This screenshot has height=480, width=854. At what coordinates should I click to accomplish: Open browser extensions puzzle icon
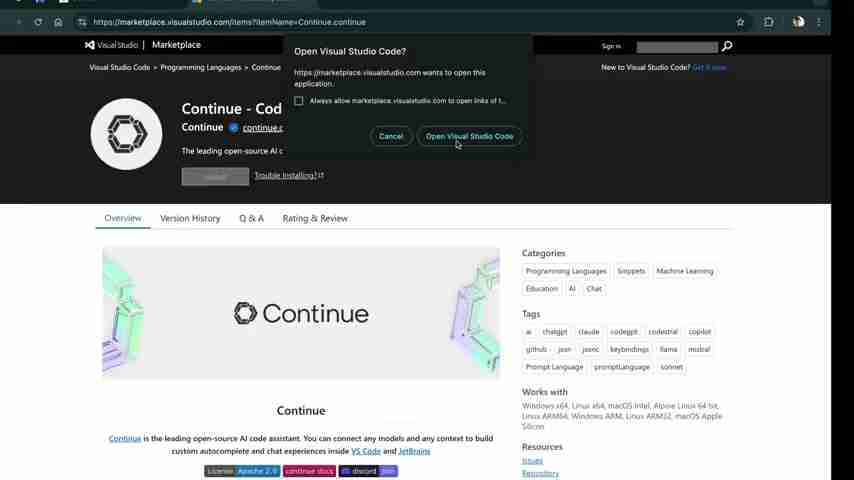[x=768, y=22]
